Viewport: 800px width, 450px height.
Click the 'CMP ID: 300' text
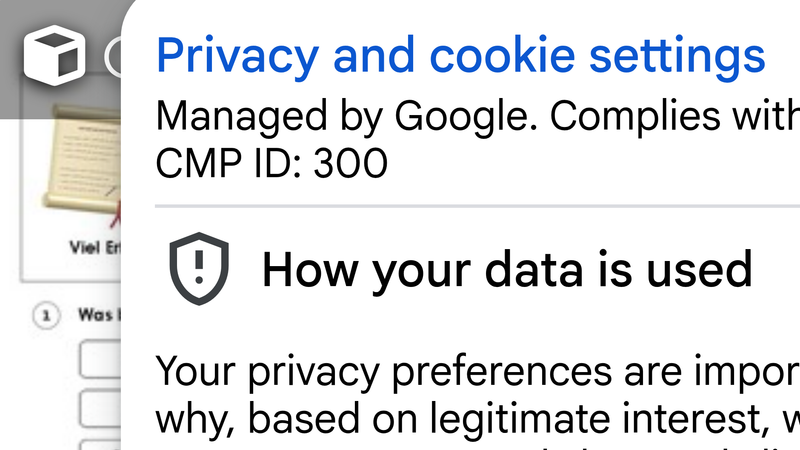pos(271,163)
